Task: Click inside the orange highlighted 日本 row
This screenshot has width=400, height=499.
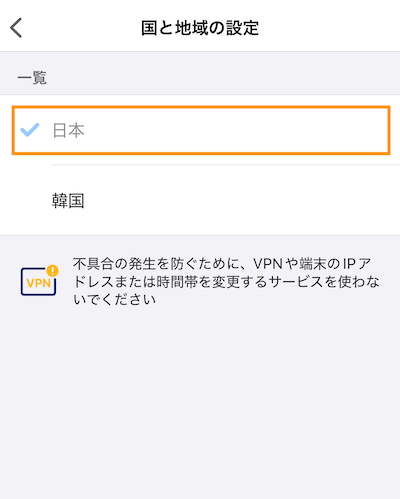Action: 233,130
